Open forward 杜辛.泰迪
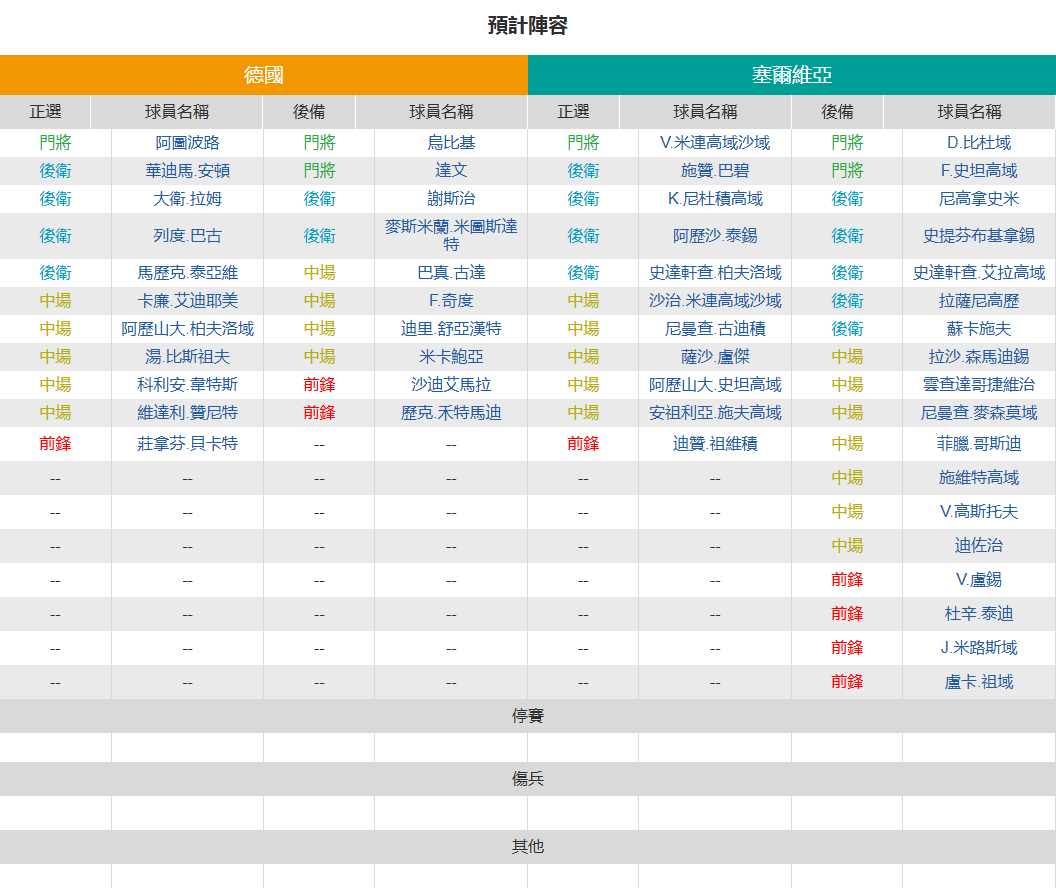 pyautogui.click(x=979, y=614)
